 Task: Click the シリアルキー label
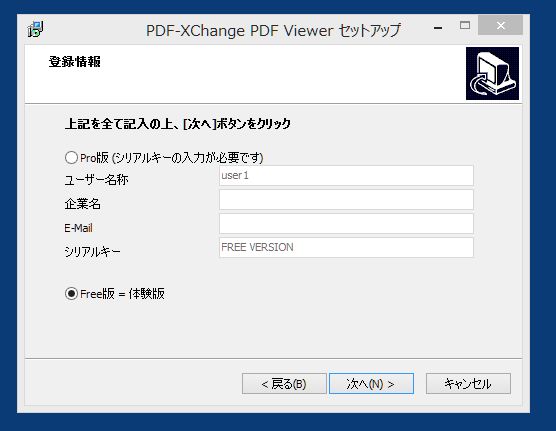click(92, 252)
